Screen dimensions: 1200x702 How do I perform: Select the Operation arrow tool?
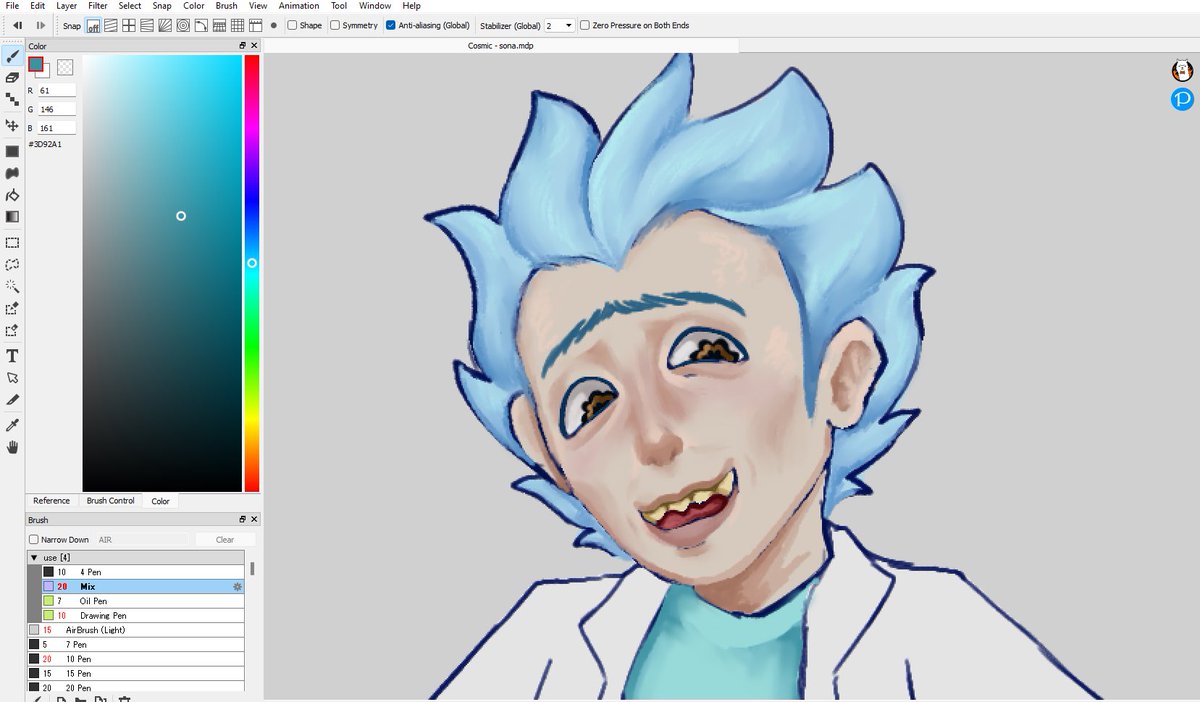12,377
